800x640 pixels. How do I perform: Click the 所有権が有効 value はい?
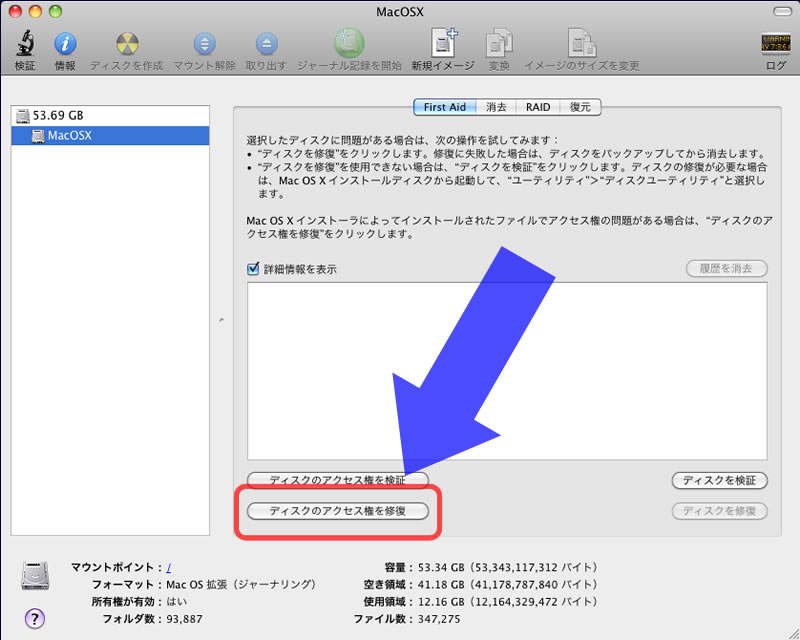coord(177,602)
